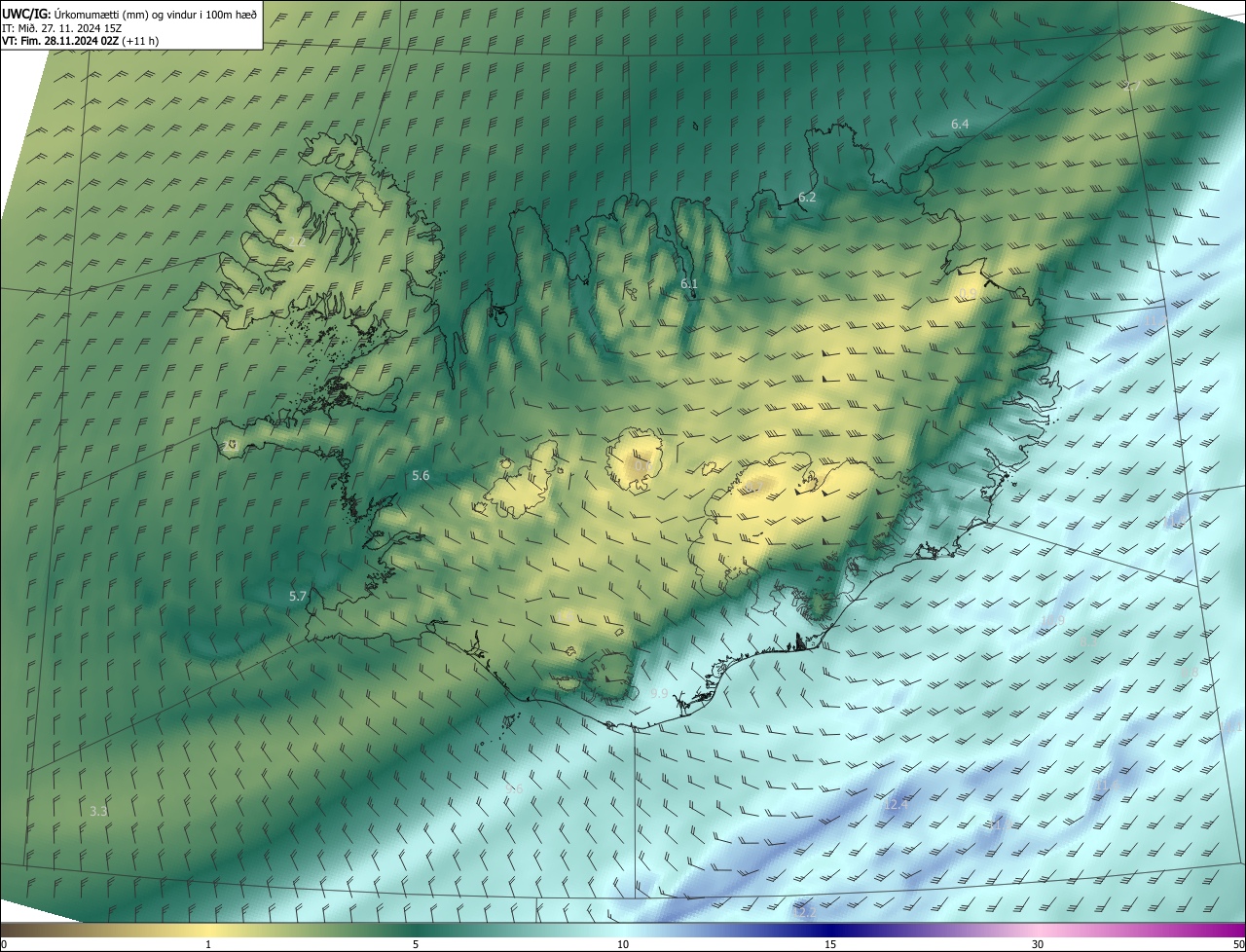Click the map value label 9.9
1246x952 pixels.
[659, 694]
